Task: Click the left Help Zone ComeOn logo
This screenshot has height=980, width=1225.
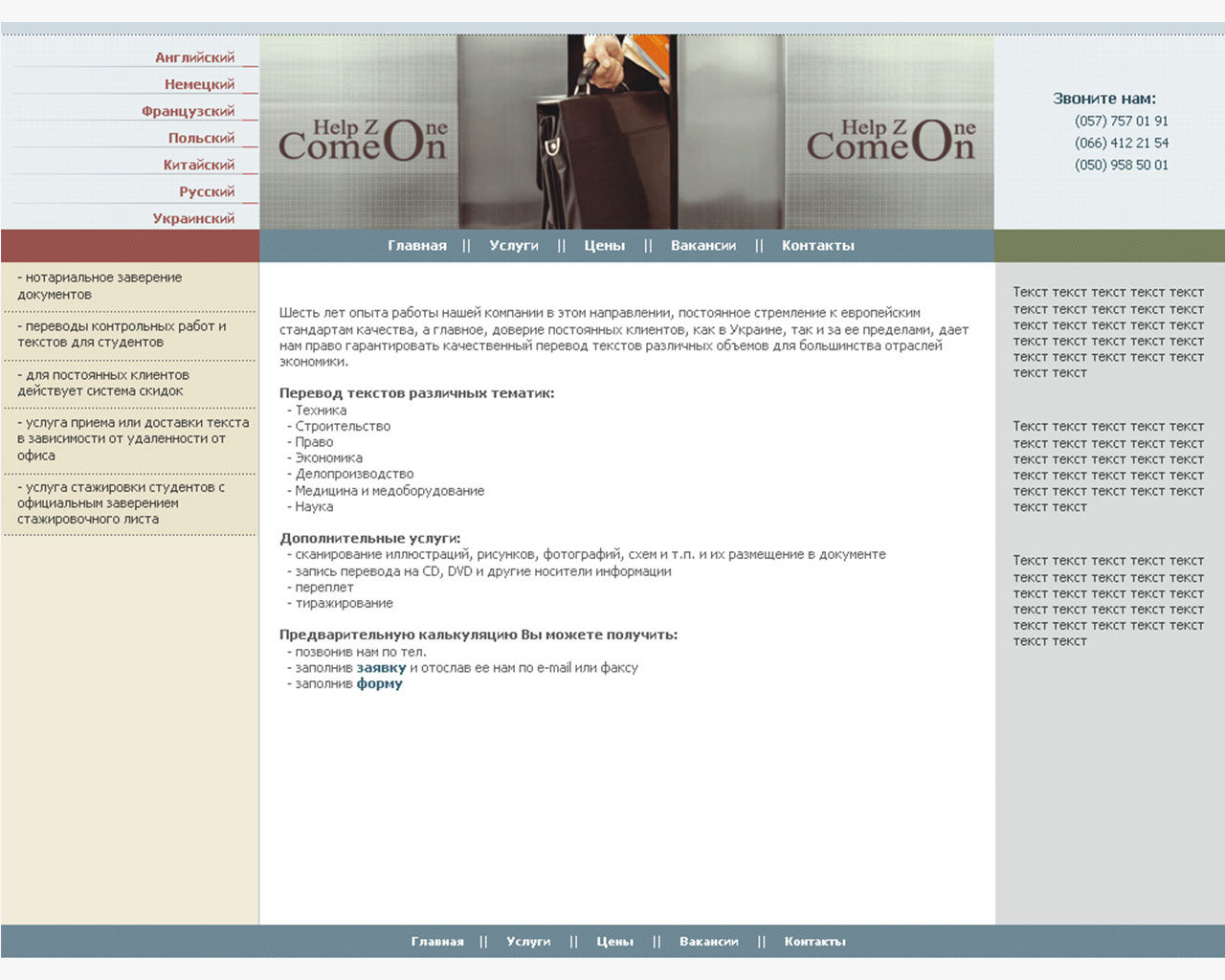Action: coord(363,140)
